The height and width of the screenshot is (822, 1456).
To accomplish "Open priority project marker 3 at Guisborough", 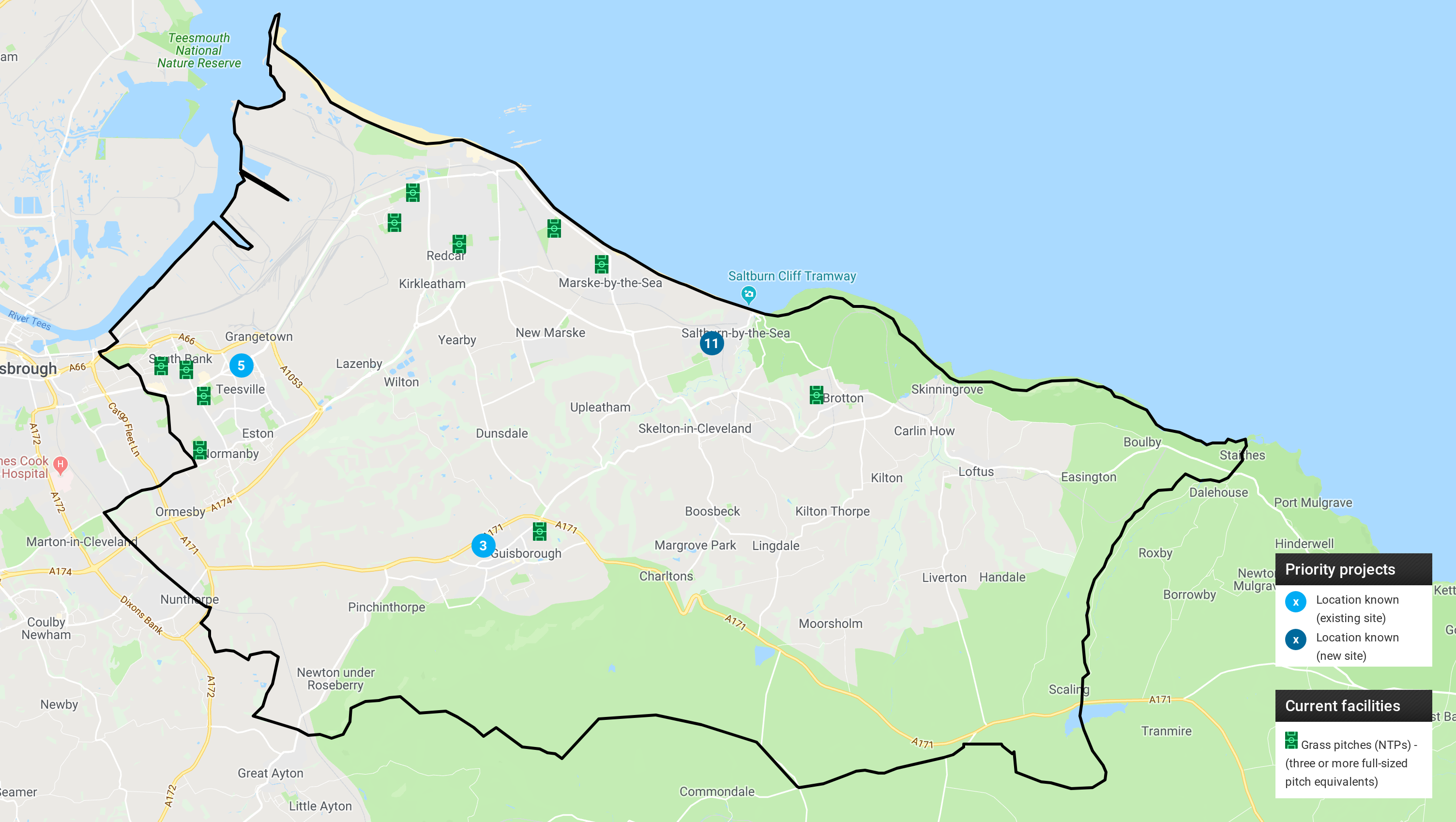I will pos(483,546).
